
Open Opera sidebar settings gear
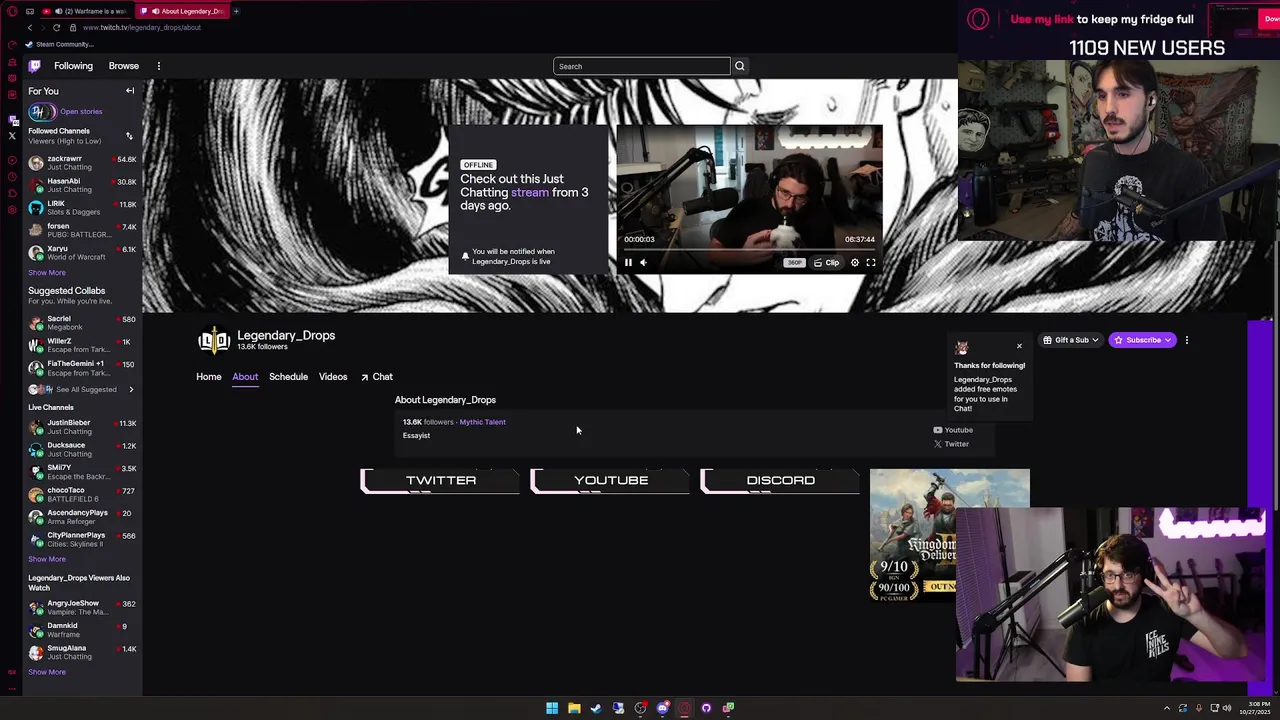12,209
